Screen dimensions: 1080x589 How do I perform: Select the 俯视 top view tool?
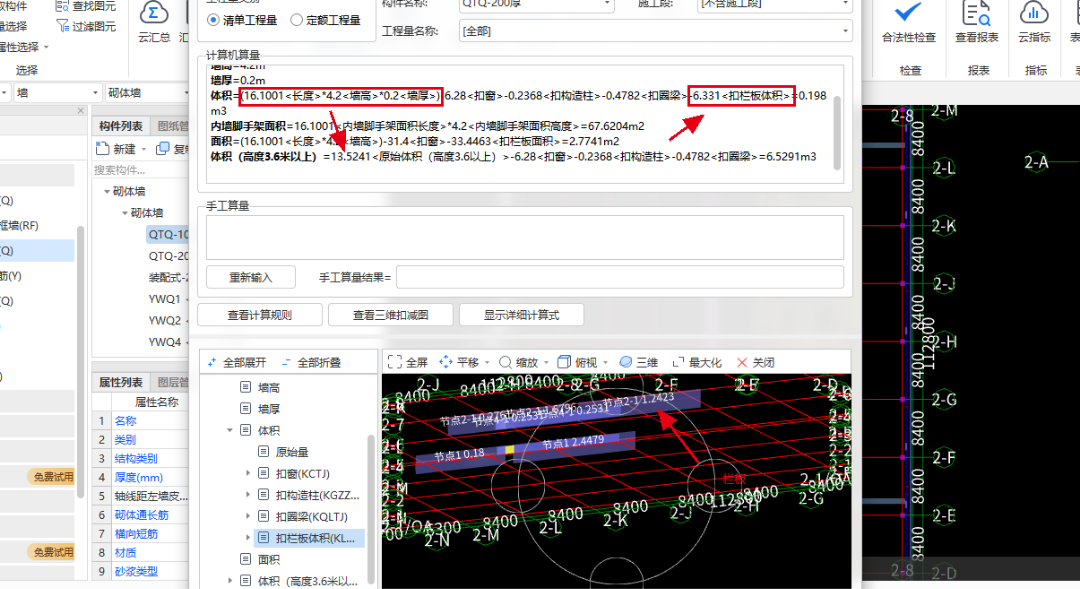(577, 362)
